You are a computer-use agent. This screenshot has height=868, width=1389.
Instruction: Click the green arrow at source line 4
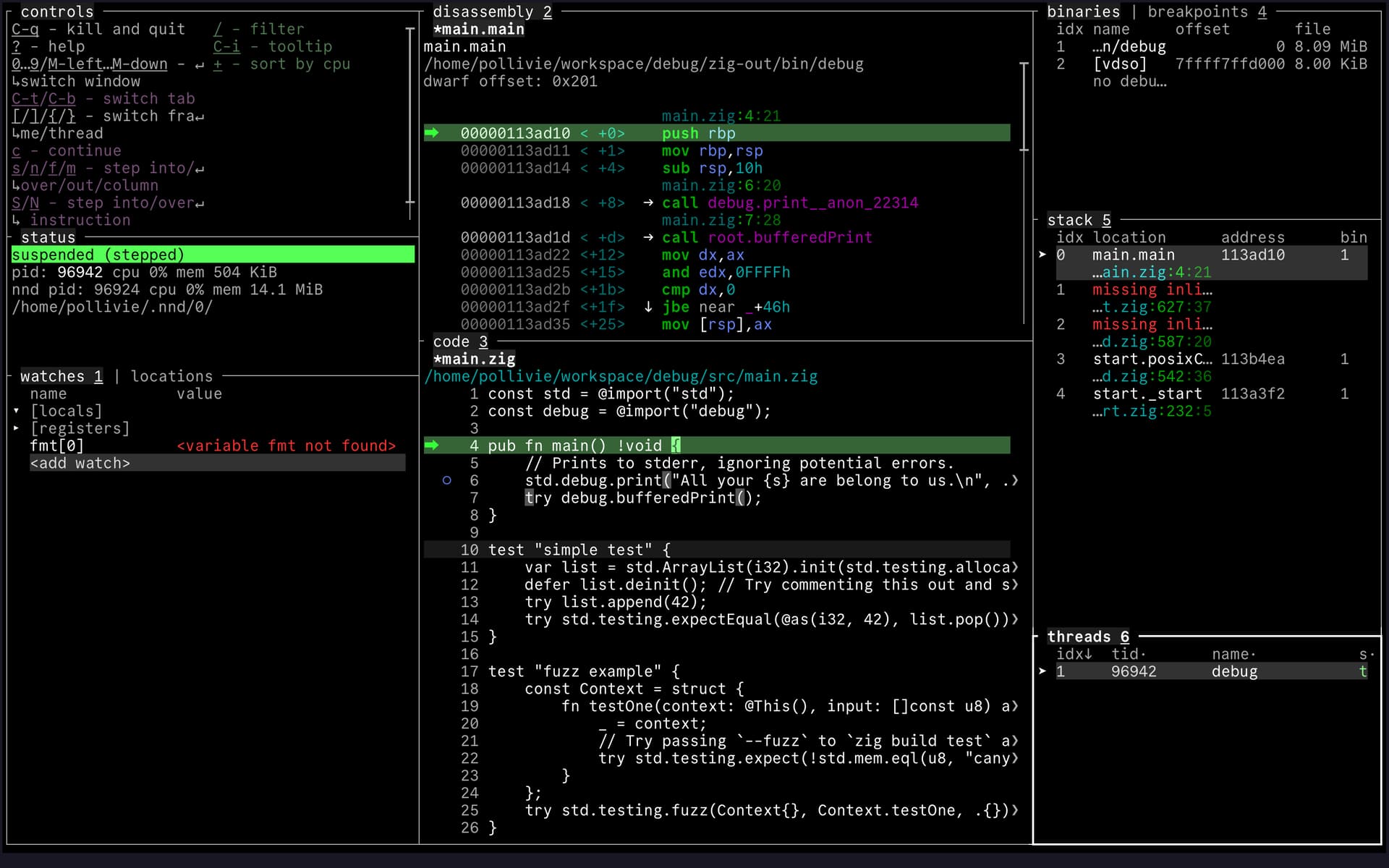pyautogui.click(x=432, y=446)
